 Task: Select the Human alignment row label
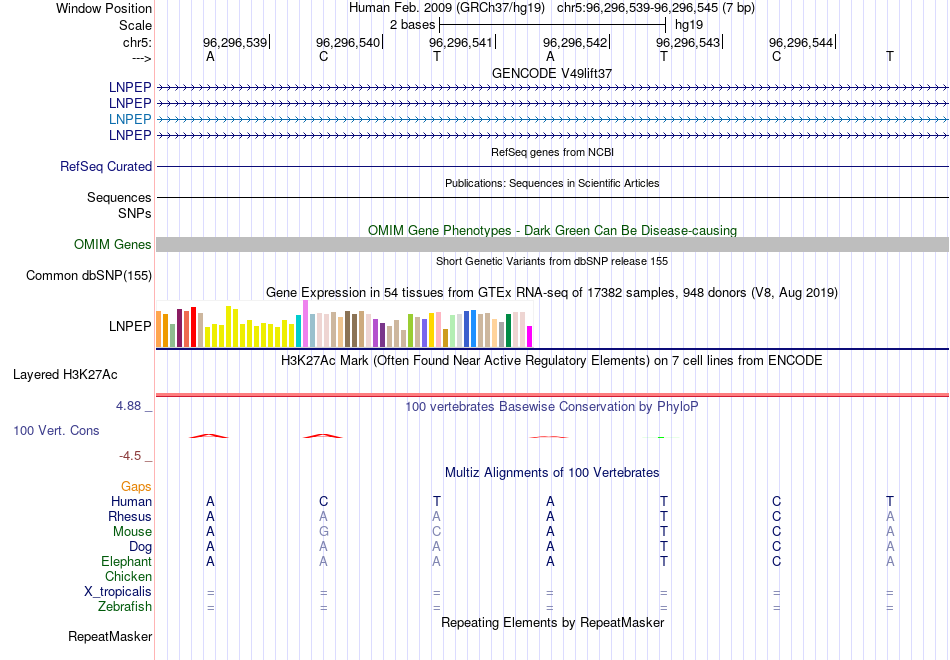[131, 501]
